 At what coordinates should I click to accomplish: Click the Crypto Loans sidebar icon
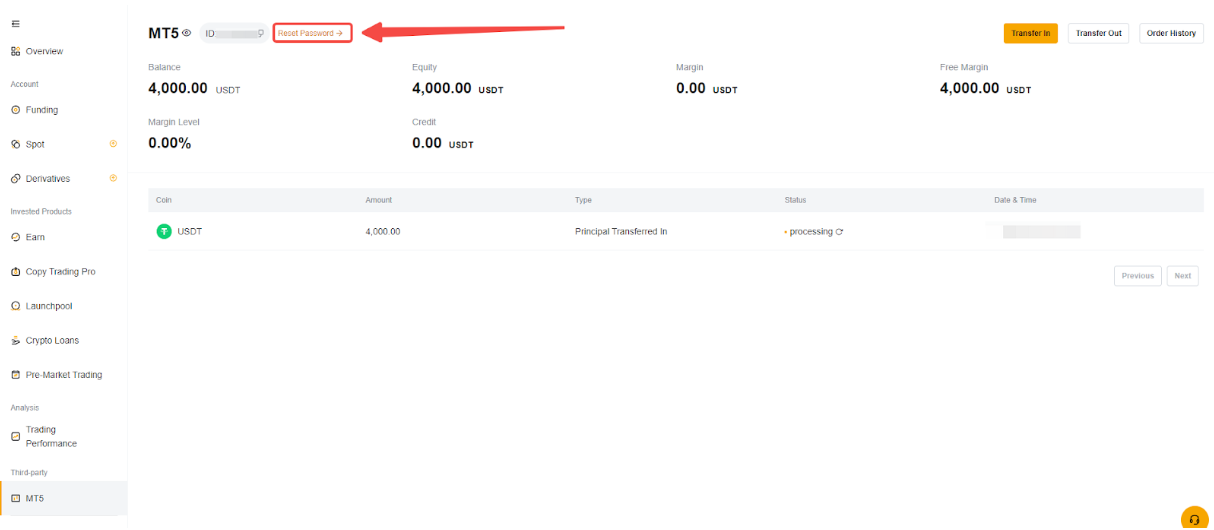point(15,341)
